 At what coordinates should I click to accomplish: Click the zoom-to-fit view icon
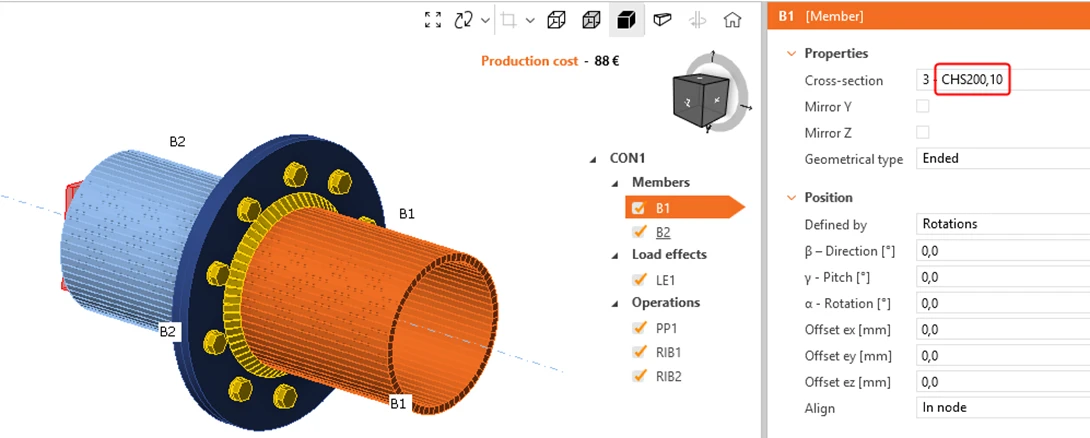[432, 19]
